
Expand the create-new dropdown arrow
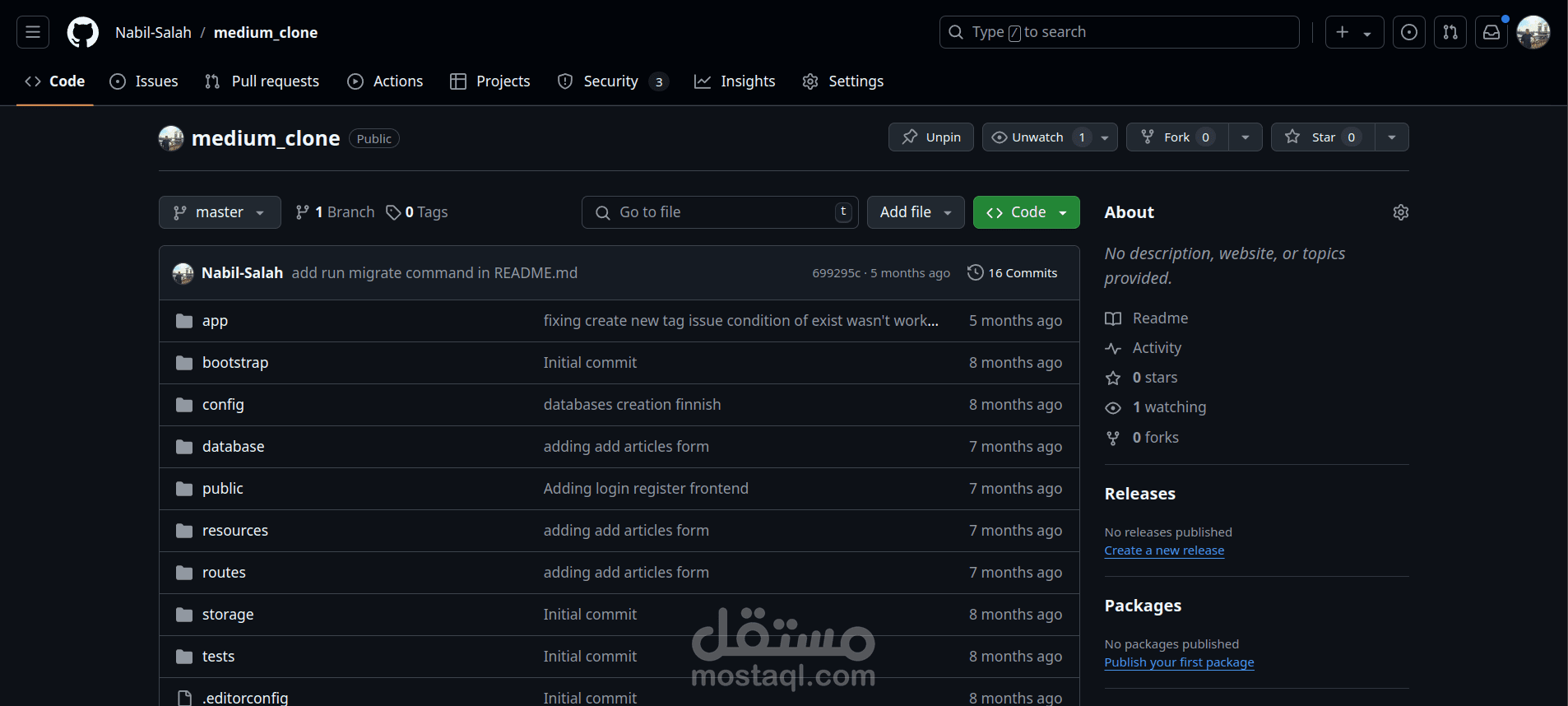pyautogui.click(x=1368, y=33)
